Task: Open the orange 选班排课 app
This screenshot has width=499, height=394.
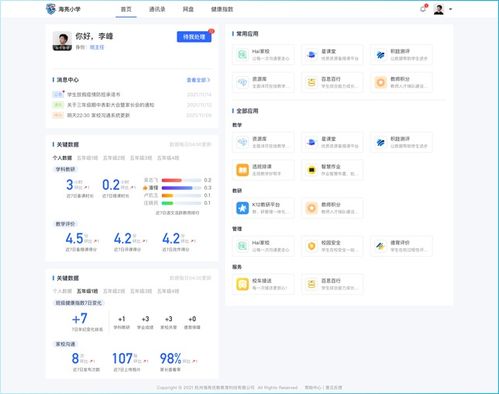Action: point(263,170)
